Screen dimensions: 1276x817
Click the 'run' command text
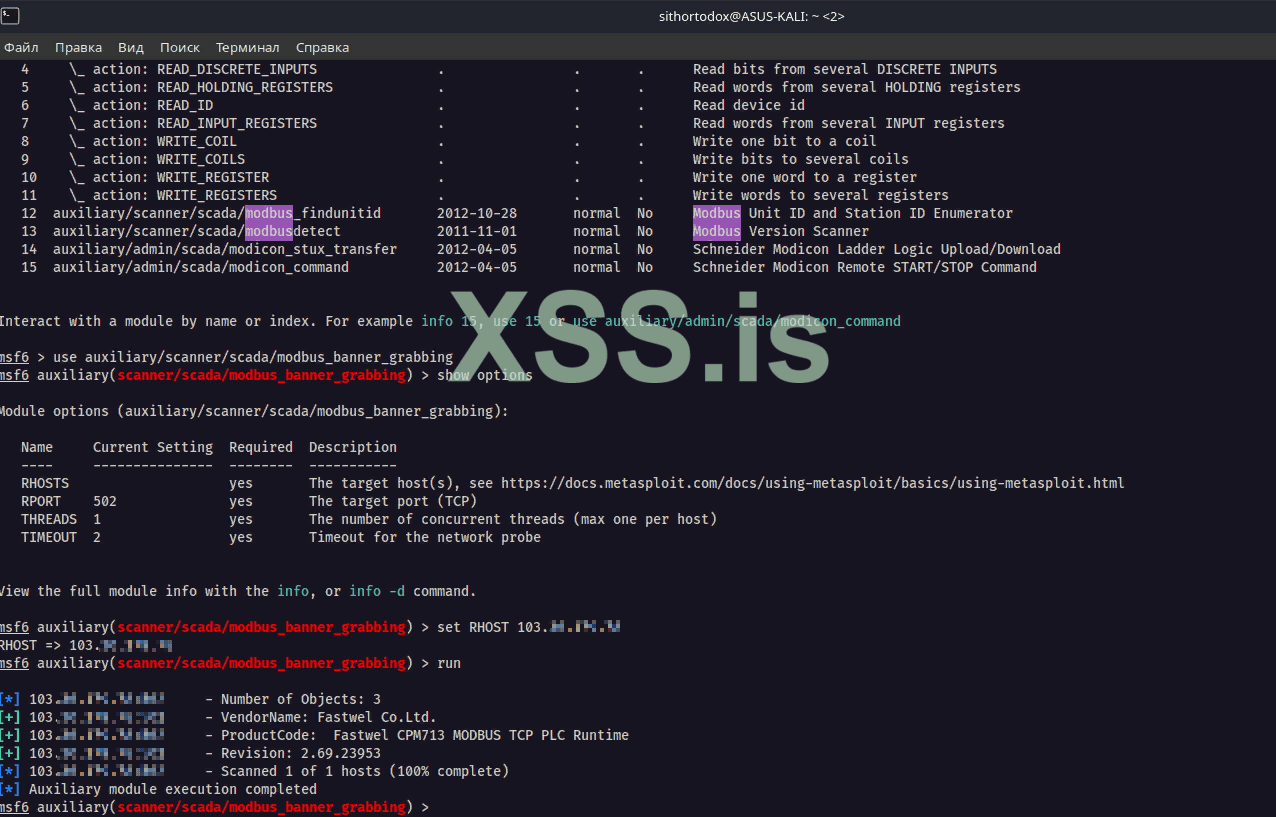(x=449, y=663)
